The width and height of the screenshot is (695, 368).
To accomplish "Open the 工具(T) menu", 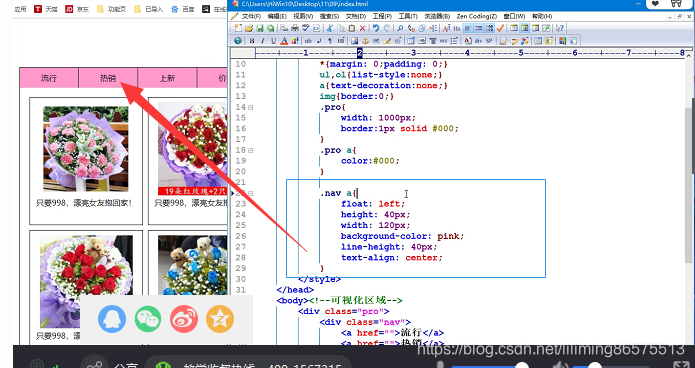I will point(408,16).
